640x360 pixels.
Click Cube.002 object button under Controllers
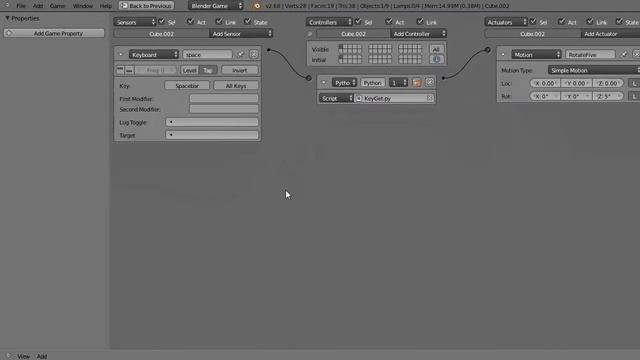click(353, 34)
